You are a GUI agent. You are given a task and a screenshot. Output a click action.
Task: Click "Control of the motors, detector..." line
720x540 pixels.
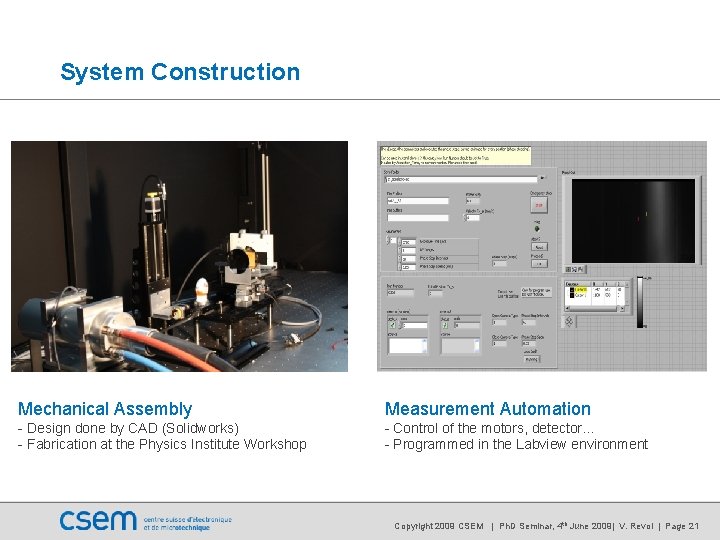click(489, 428)
